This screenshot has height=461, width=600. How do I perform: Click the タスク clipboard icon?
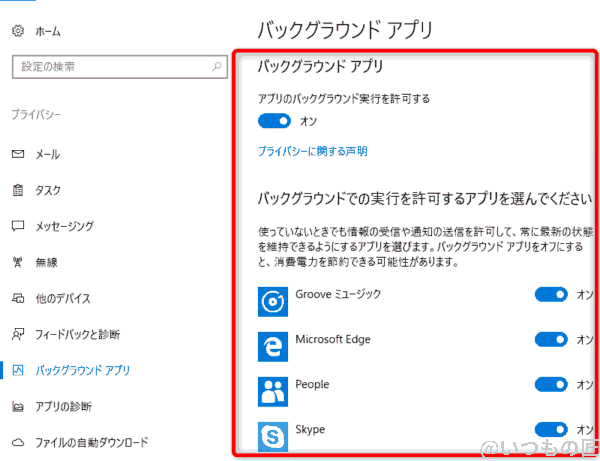tap(18, 190)
